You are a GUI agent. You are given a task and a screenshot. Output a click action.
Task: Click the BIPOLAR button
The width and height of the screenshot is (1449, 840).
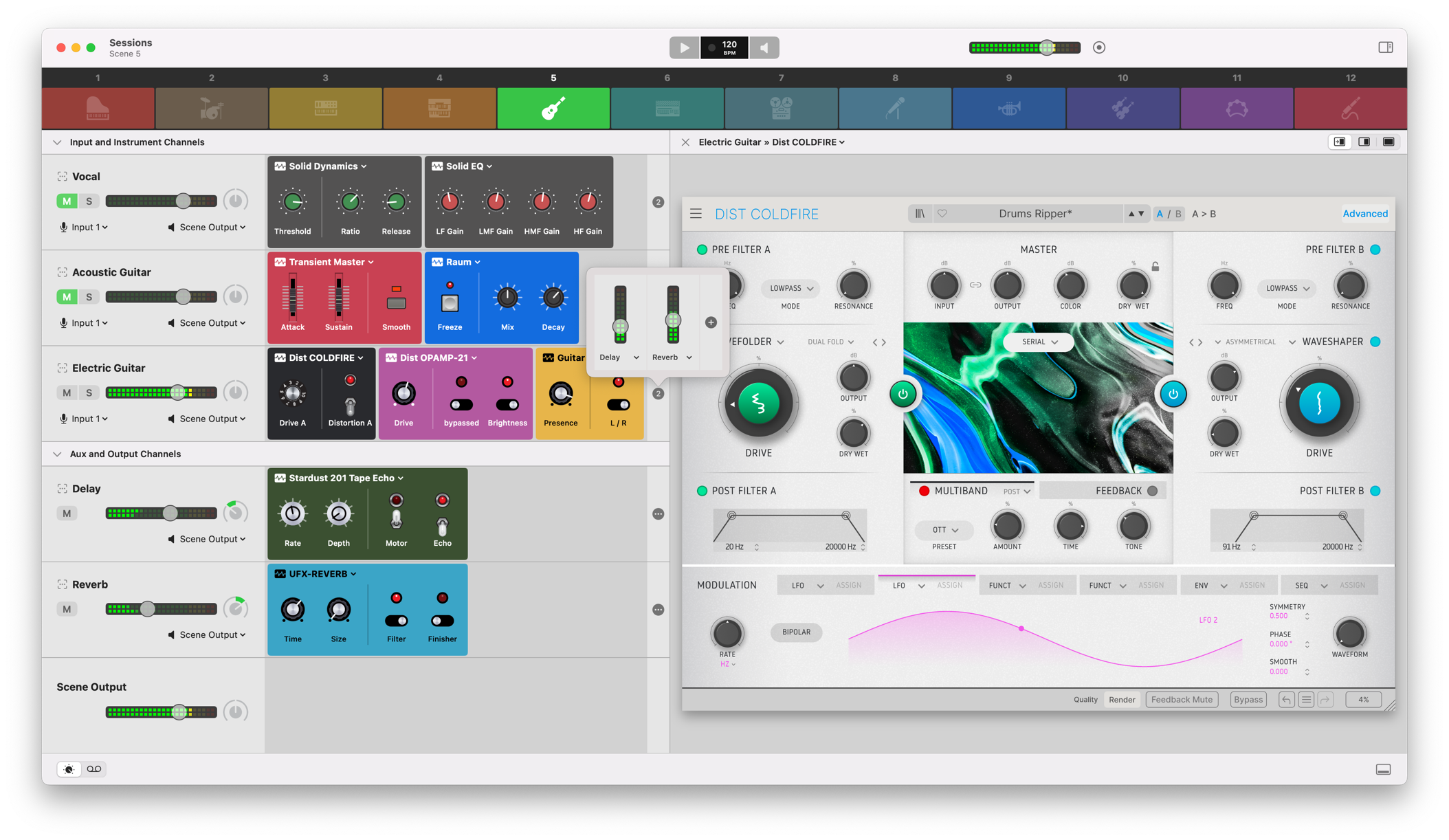pos(796,632)
